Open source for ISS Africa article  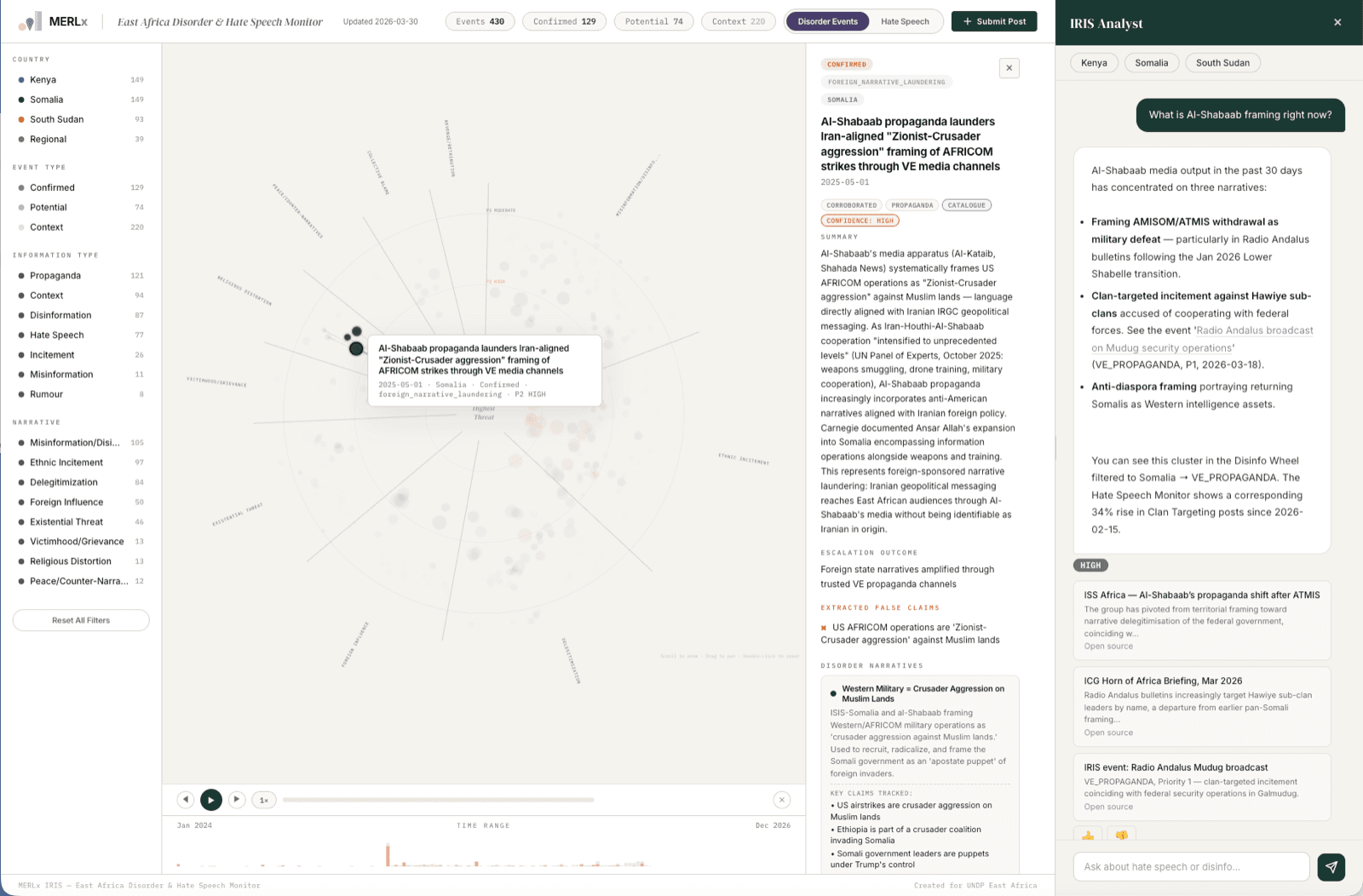click(x=1108, y=646)
